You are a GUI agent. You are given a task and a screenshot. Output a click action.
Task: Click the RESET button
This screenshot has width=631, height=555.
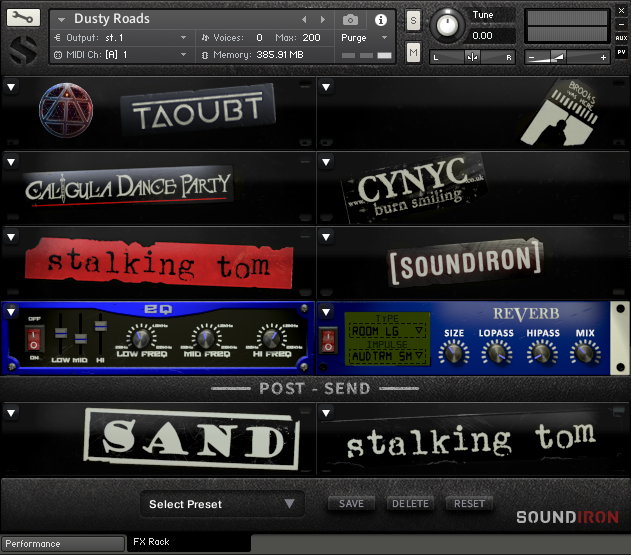click(468, 504)
